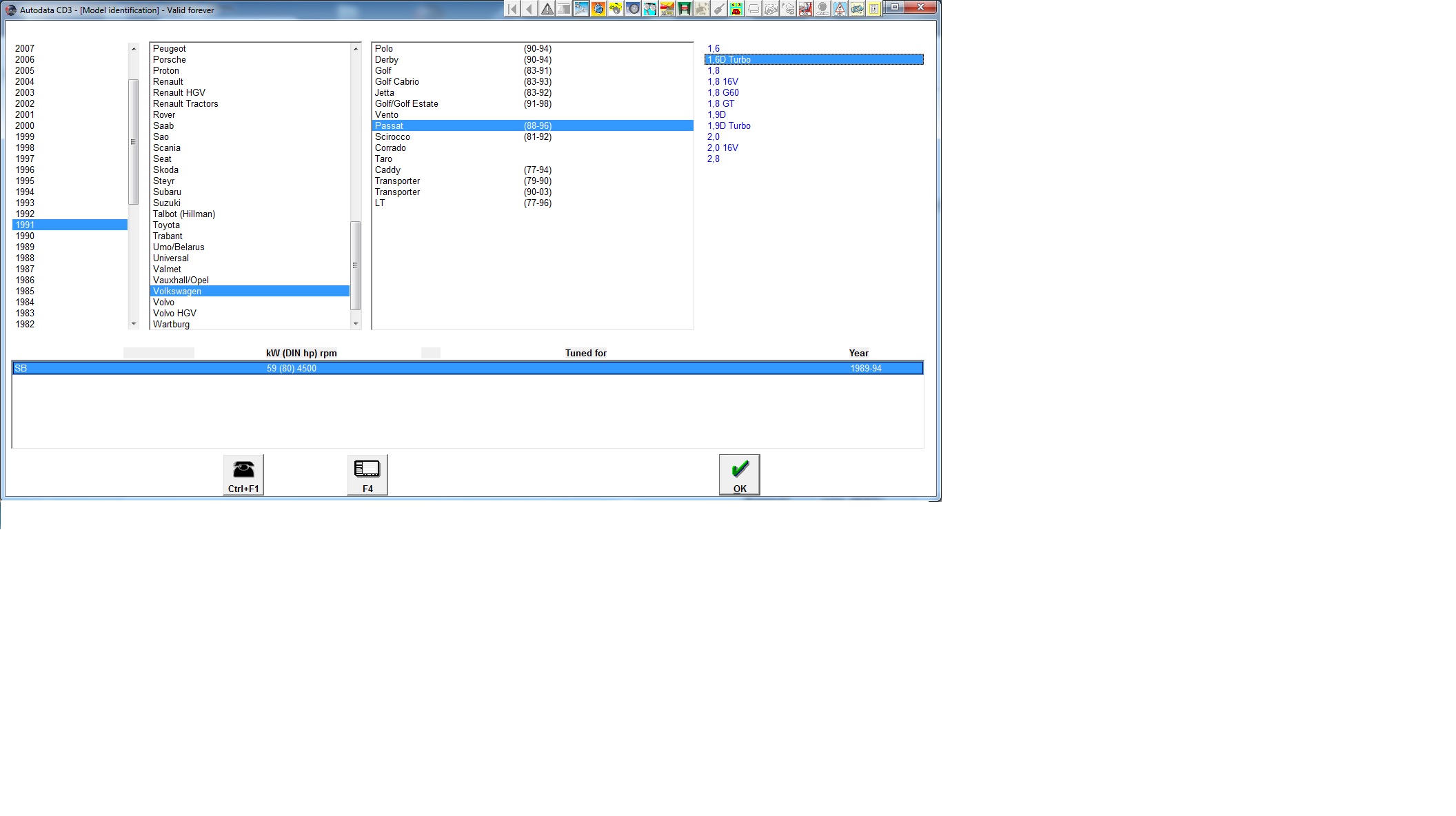Click the go-to-first-page arrow icon
1456x816 pixels.
click(512, 9)
